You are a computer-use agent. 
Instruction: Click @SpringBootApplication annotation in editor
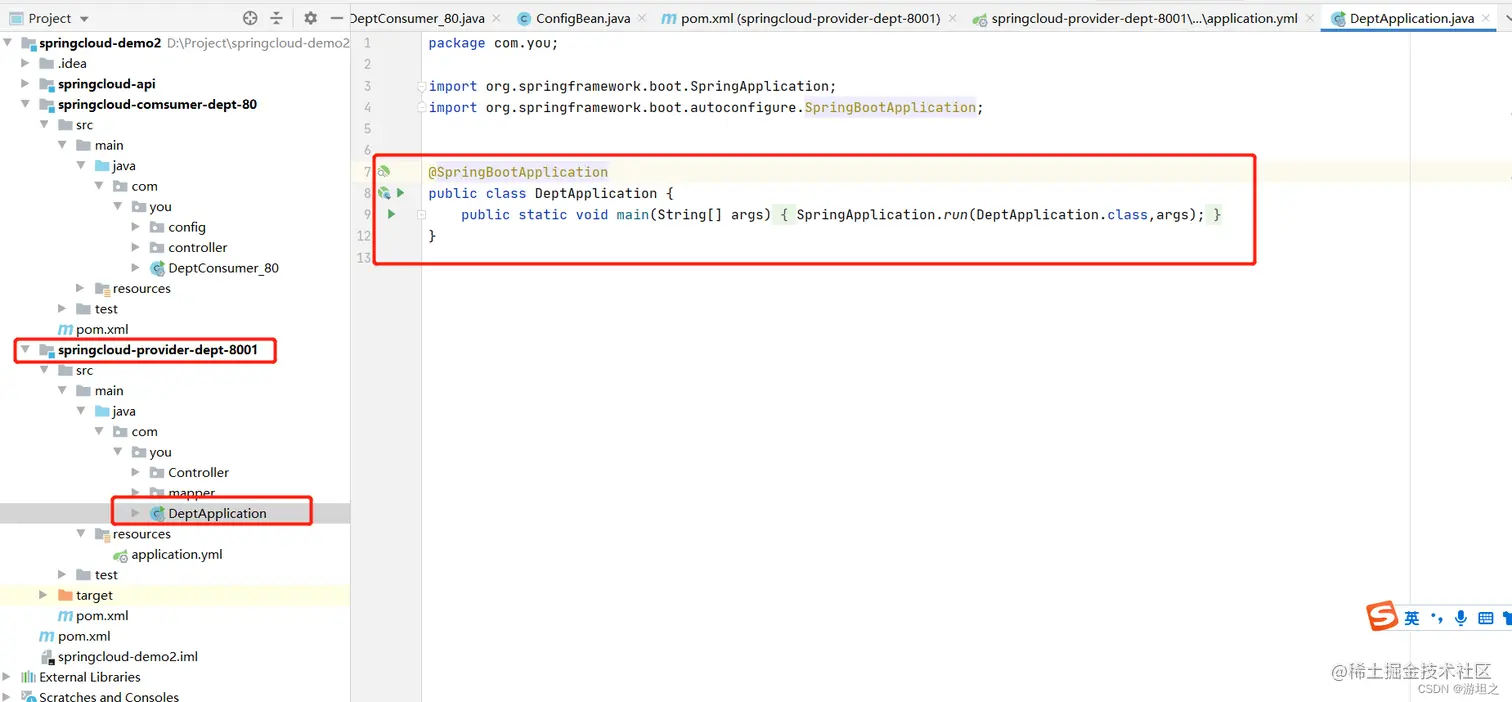(518, 172)
